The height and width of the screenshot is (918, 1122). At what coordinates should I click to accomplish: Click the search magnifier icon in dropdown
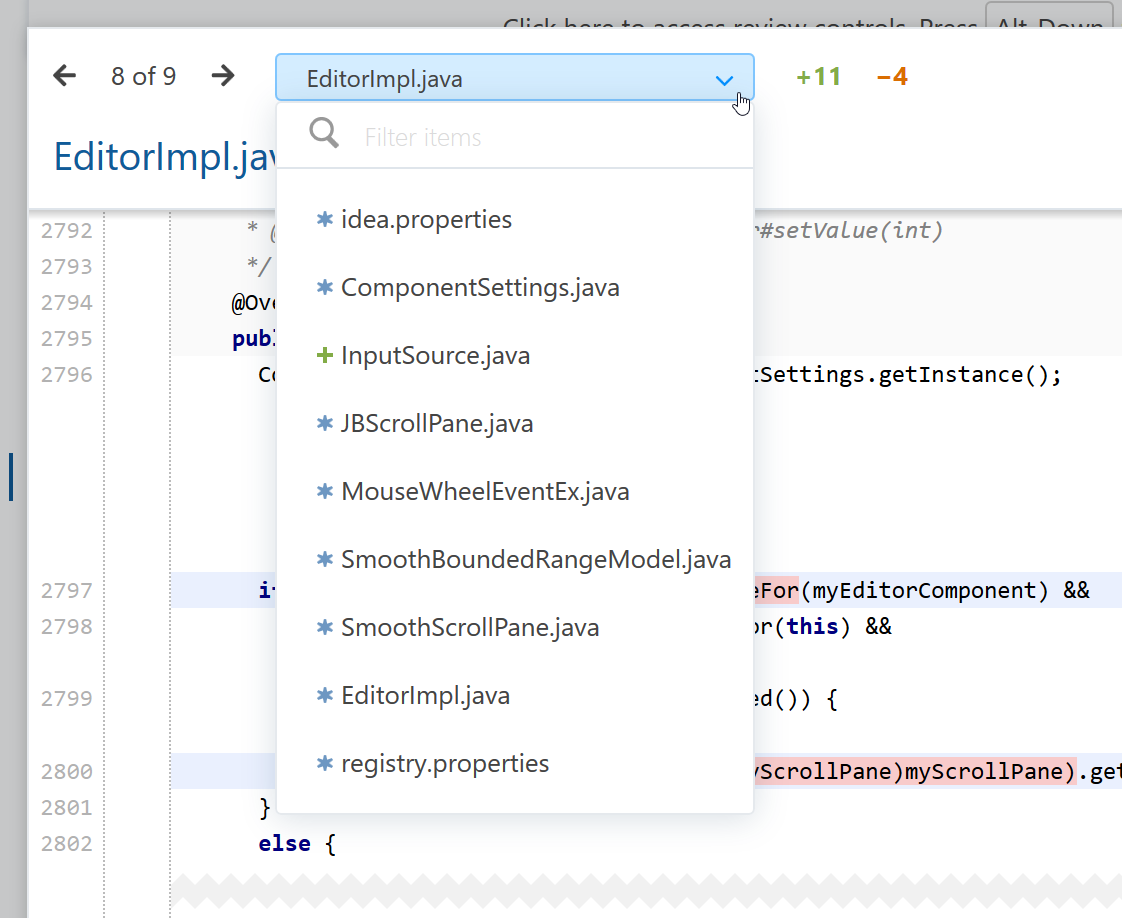(324, 134)
